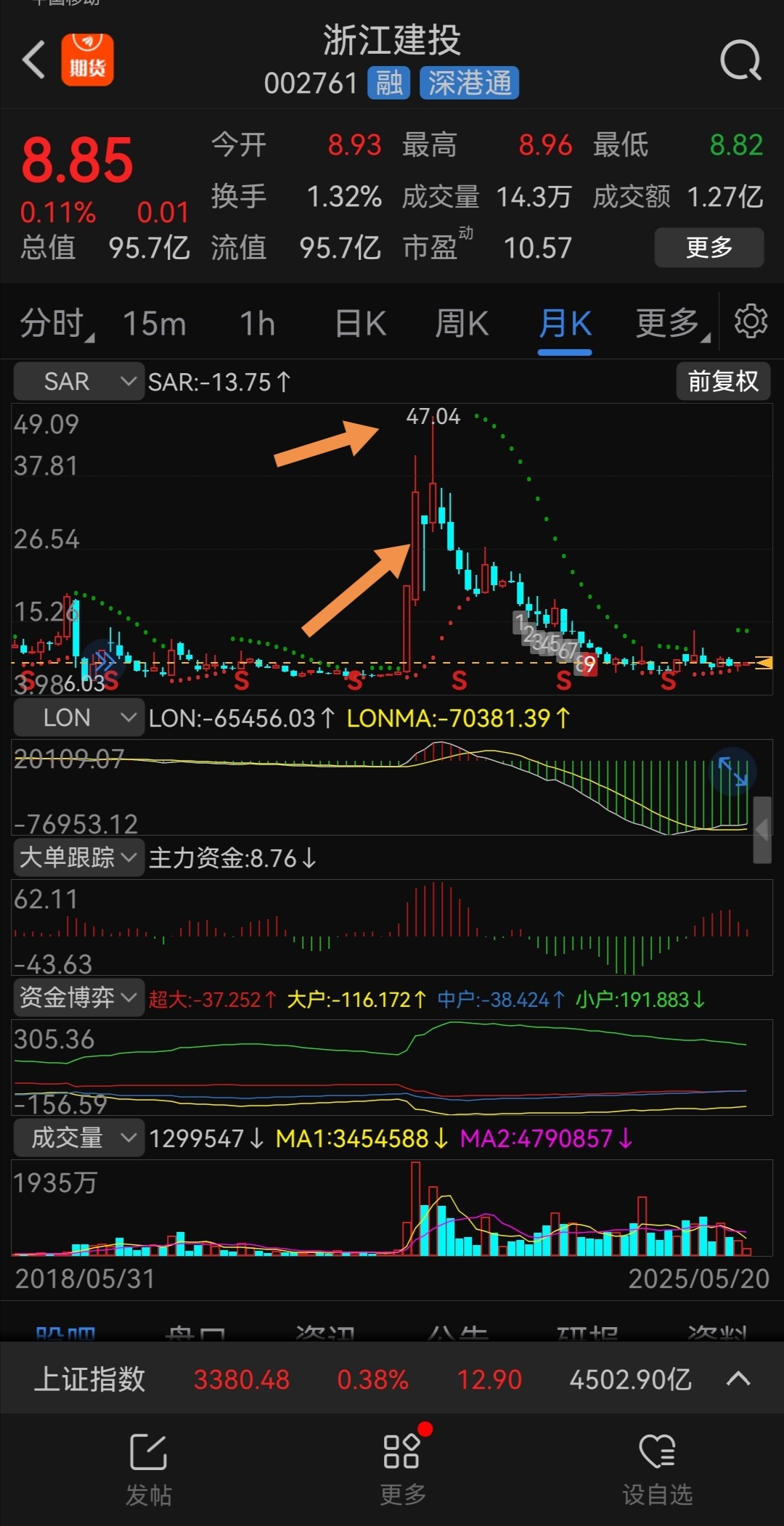Screen dimensions: 784x1526
Task: Tap the LON indicator chart area
Action: pos(392,788)
